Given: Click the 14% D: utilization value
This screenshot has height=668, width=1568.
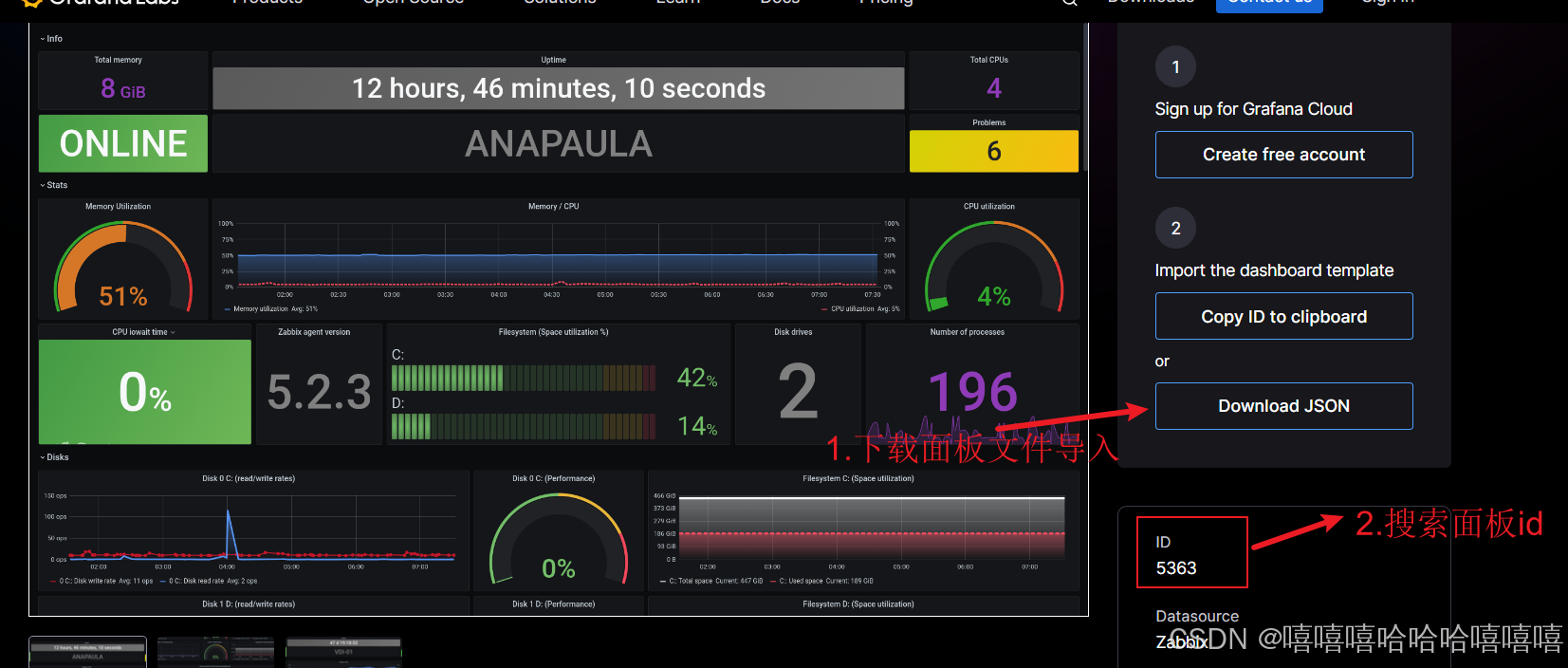Looking at the screenshot, I should pyautogui.click(x=697, y=426).
